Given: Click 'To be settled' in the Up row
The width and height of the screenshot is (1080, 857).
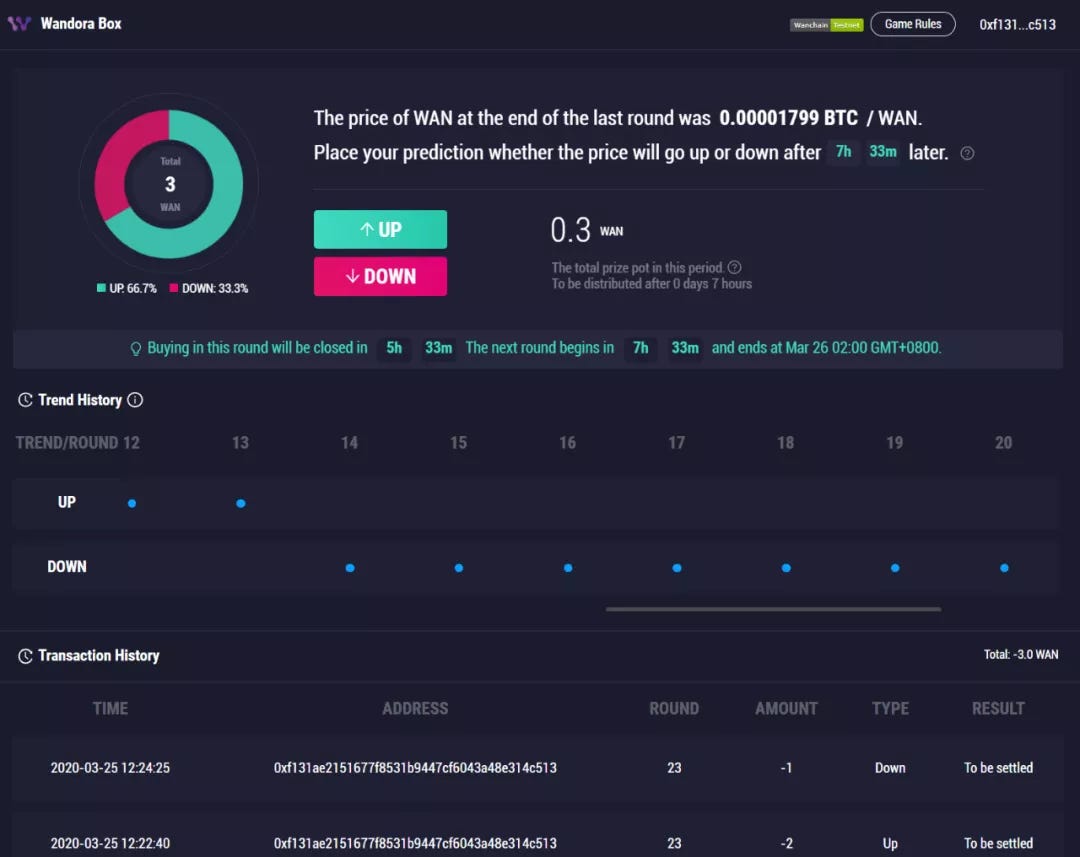Looking at the screenshot, I should pos(998,843).
